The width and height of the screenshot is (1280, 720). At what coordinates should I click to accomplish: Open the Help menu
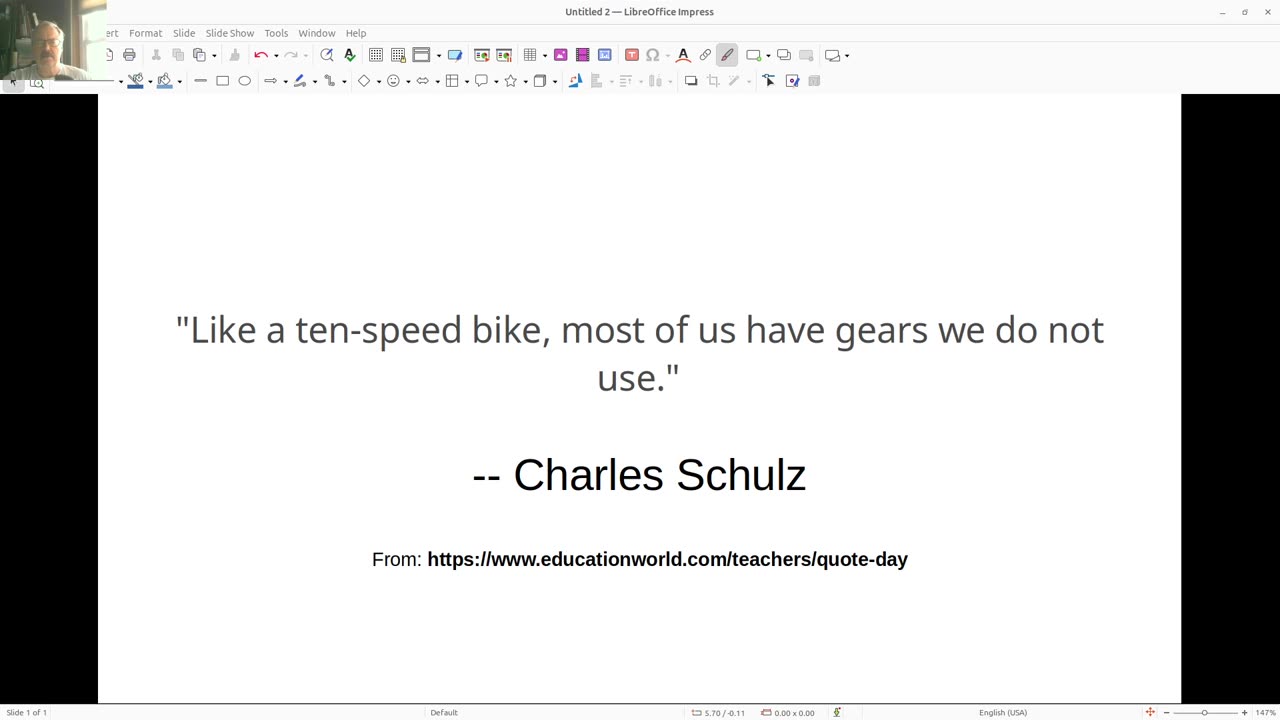(x=356, y=33)
